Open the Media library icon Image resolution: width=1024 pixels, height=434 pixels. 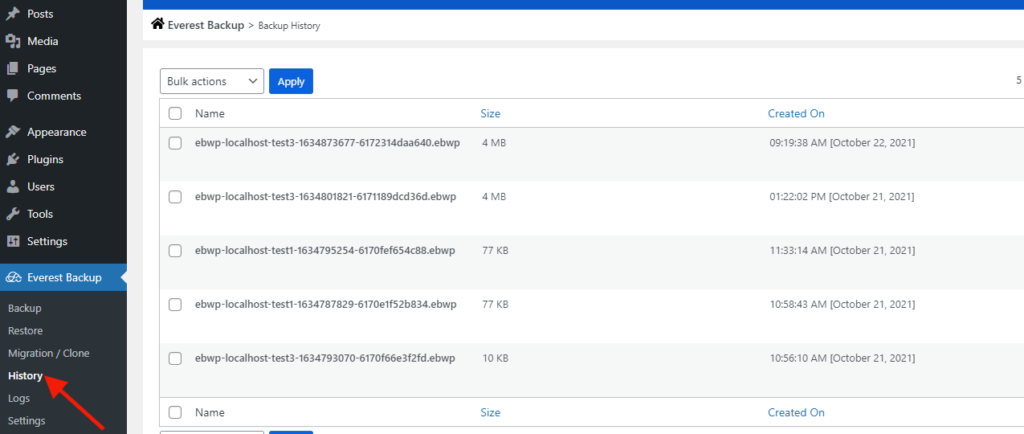pos(12,41)
